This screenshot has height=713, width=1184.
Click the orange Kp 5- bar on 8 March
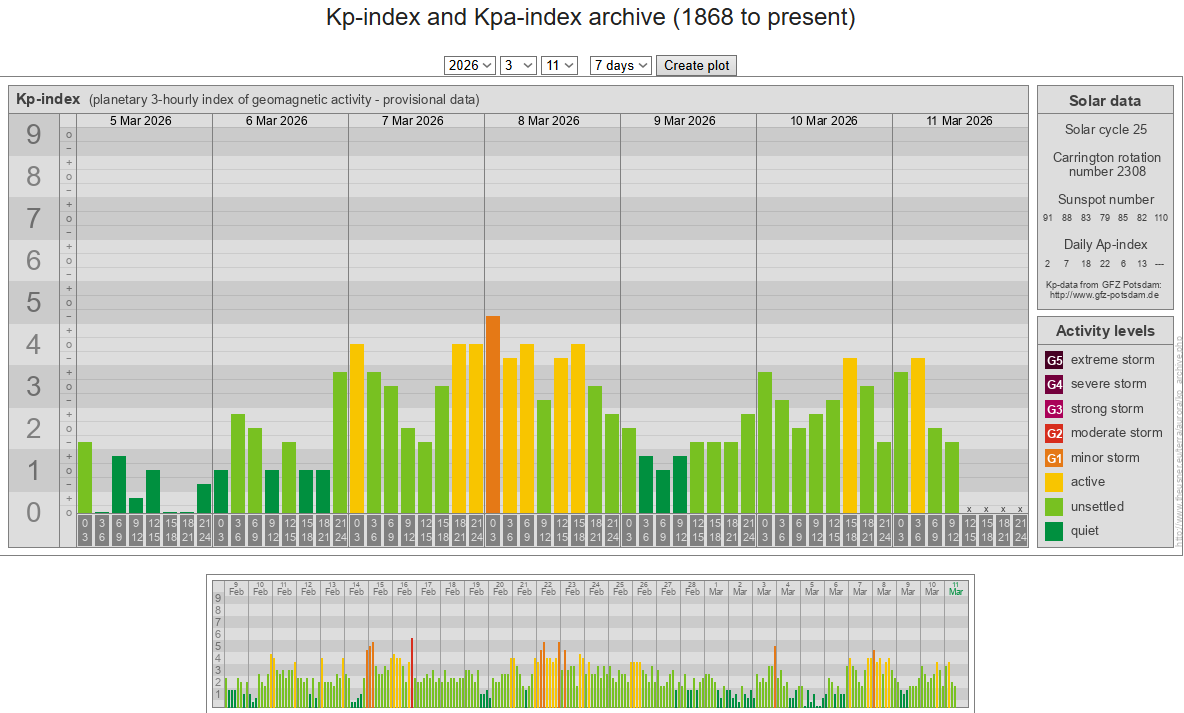[492, 415]
